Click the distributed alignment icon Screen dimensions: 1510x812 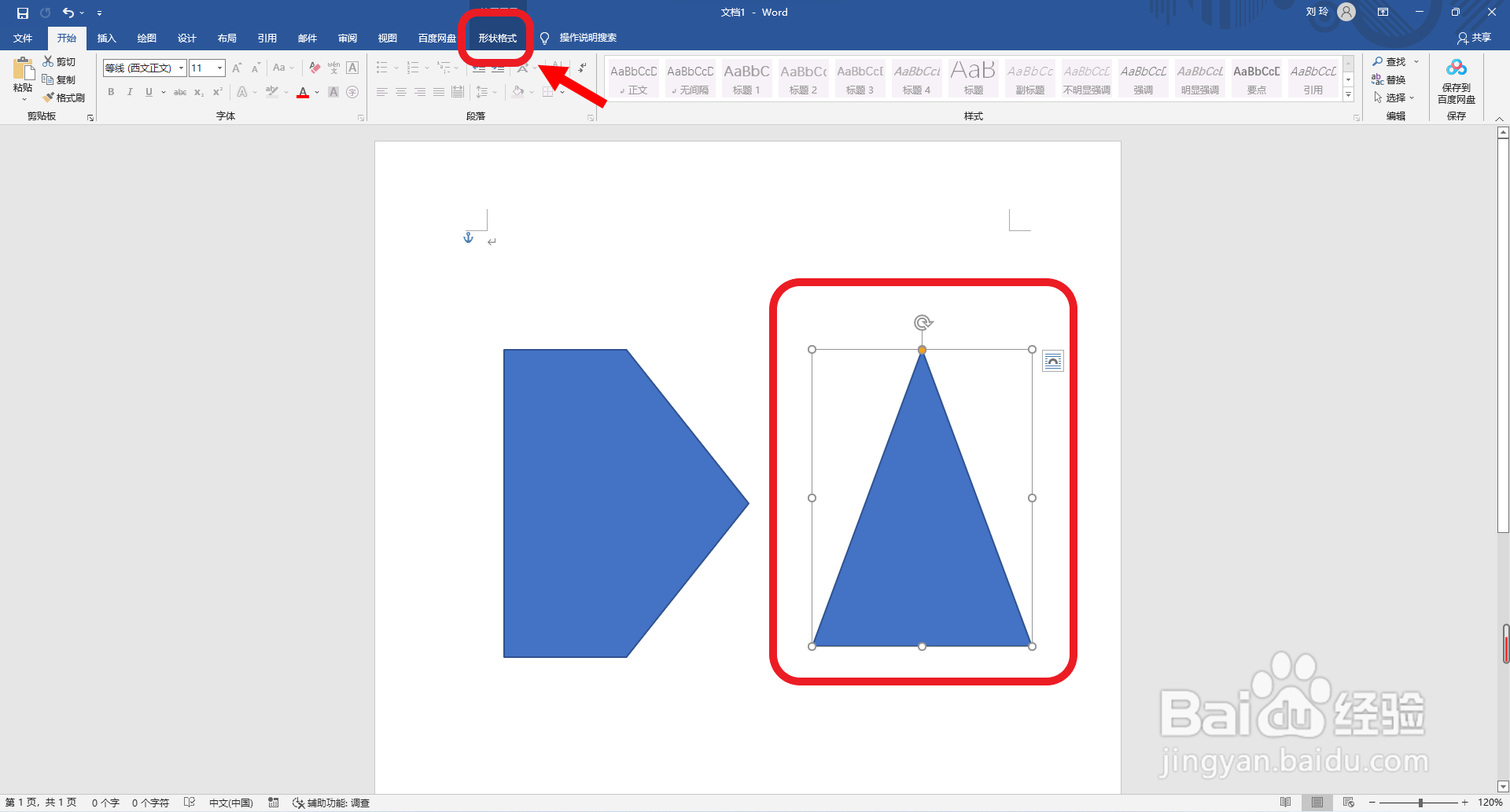[458, 92]
